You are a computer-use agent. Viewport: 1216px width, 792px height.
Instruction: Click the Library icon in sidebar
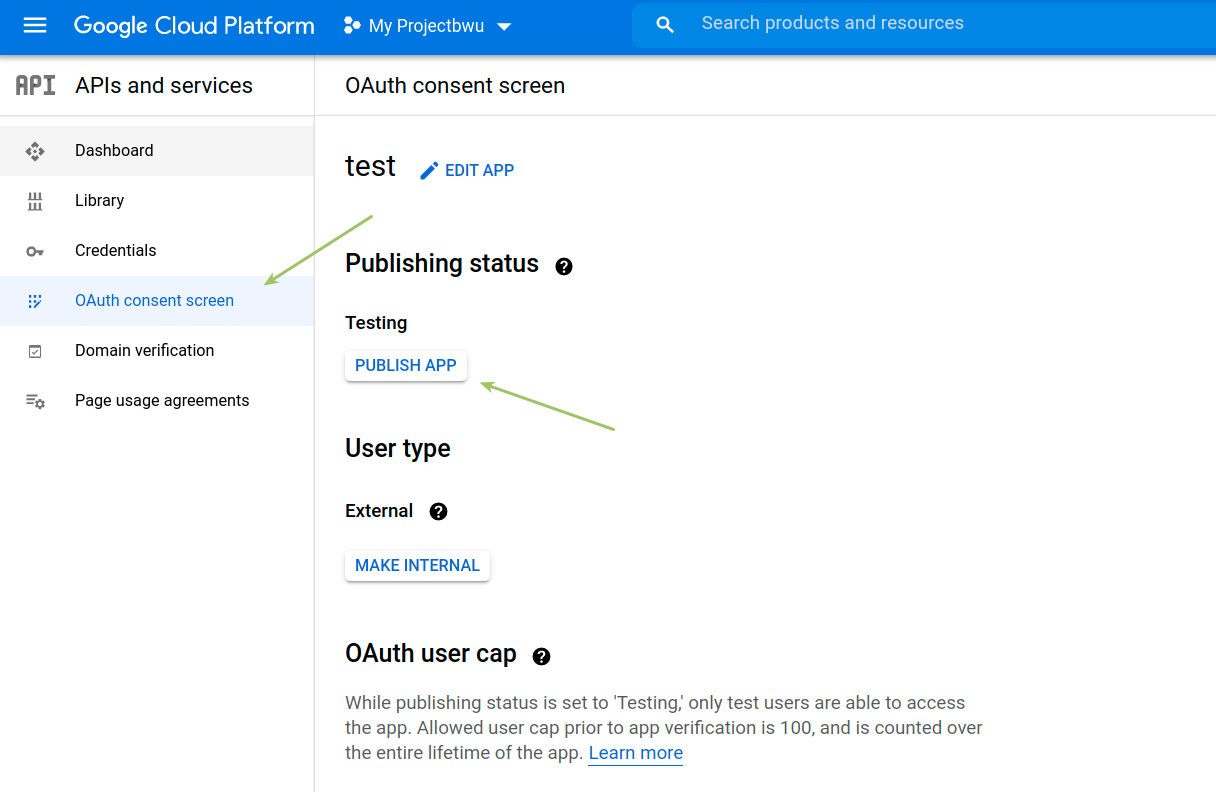tap(35, 201)
